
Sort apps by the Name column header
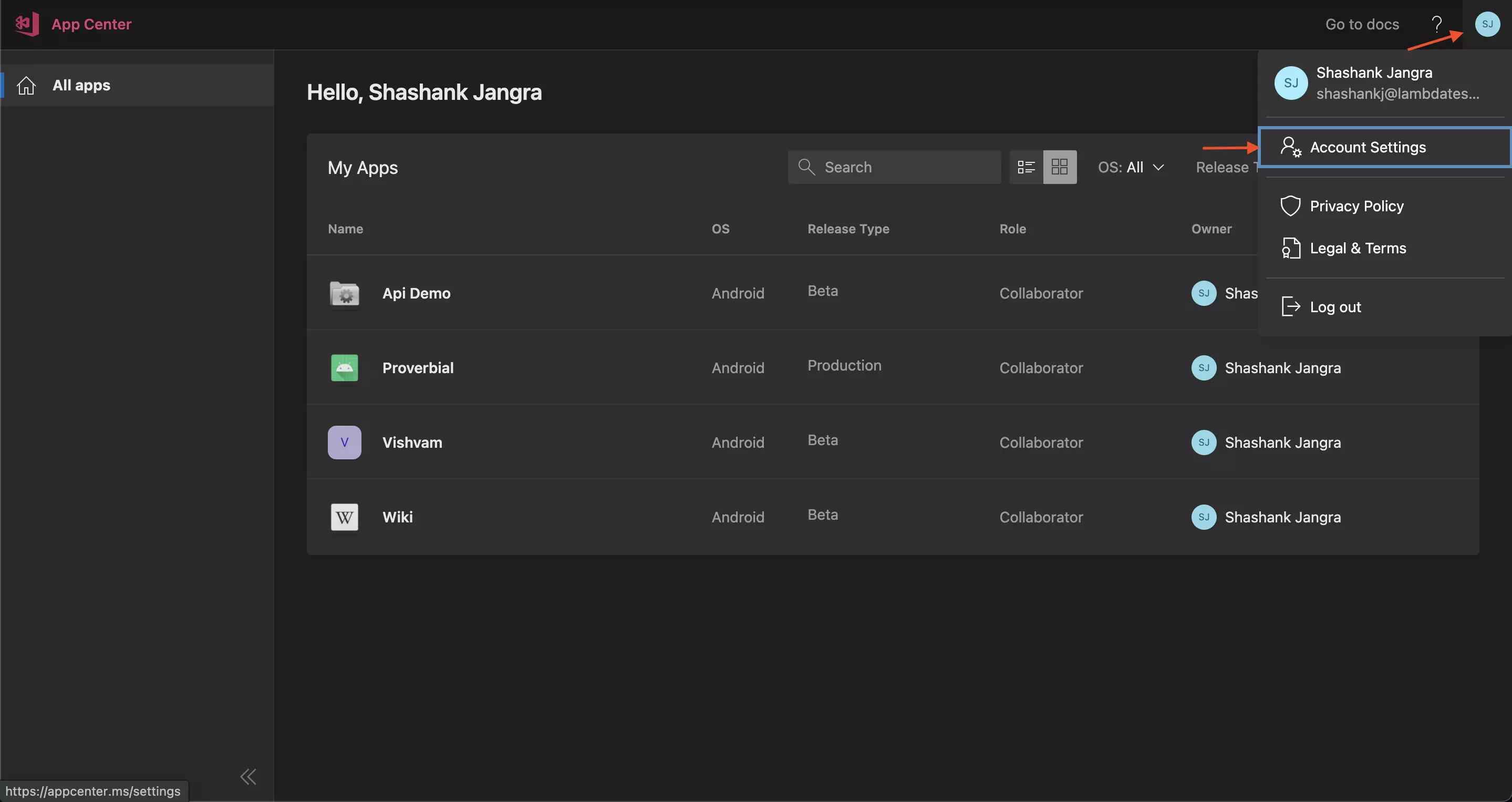pyautogui.click(x=345, y=229)
